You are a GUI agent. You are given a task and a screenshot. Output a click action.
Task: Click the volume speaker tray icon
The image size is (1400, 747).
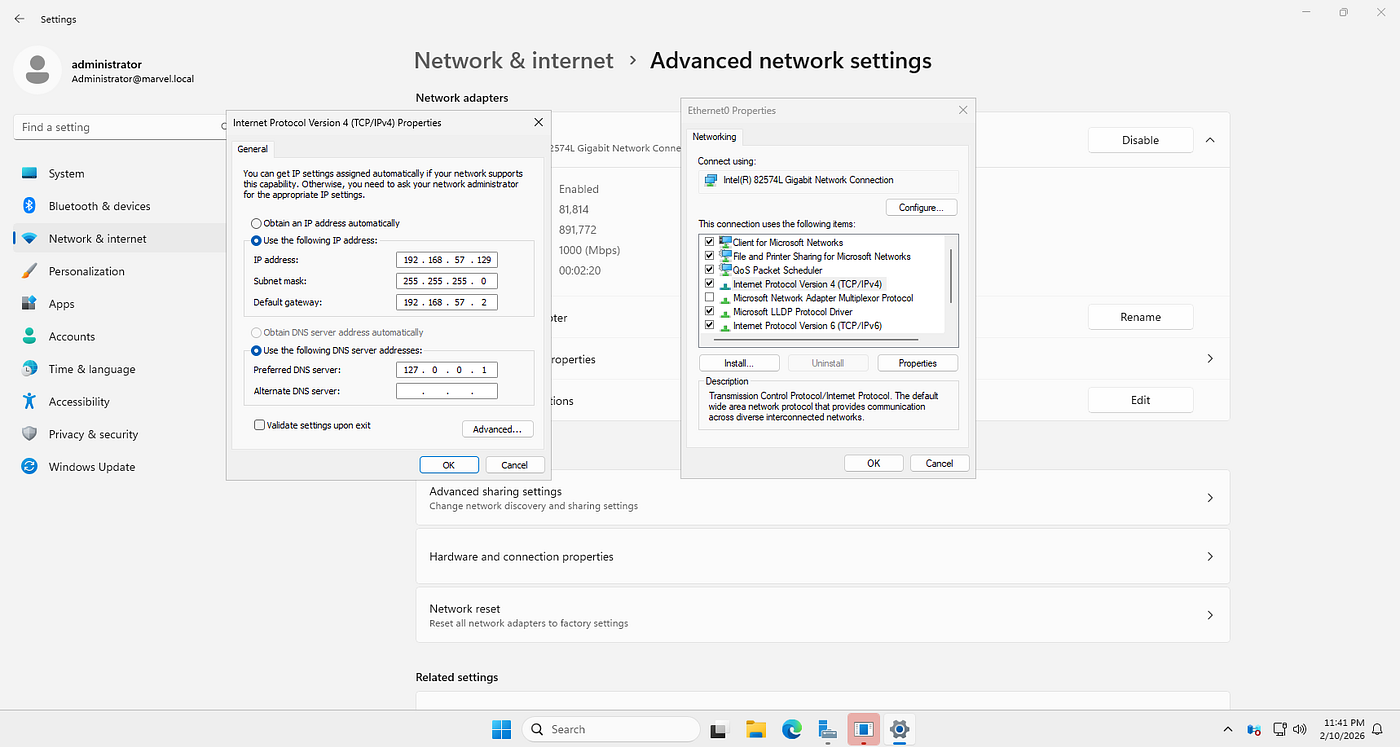coord(1299,729)
